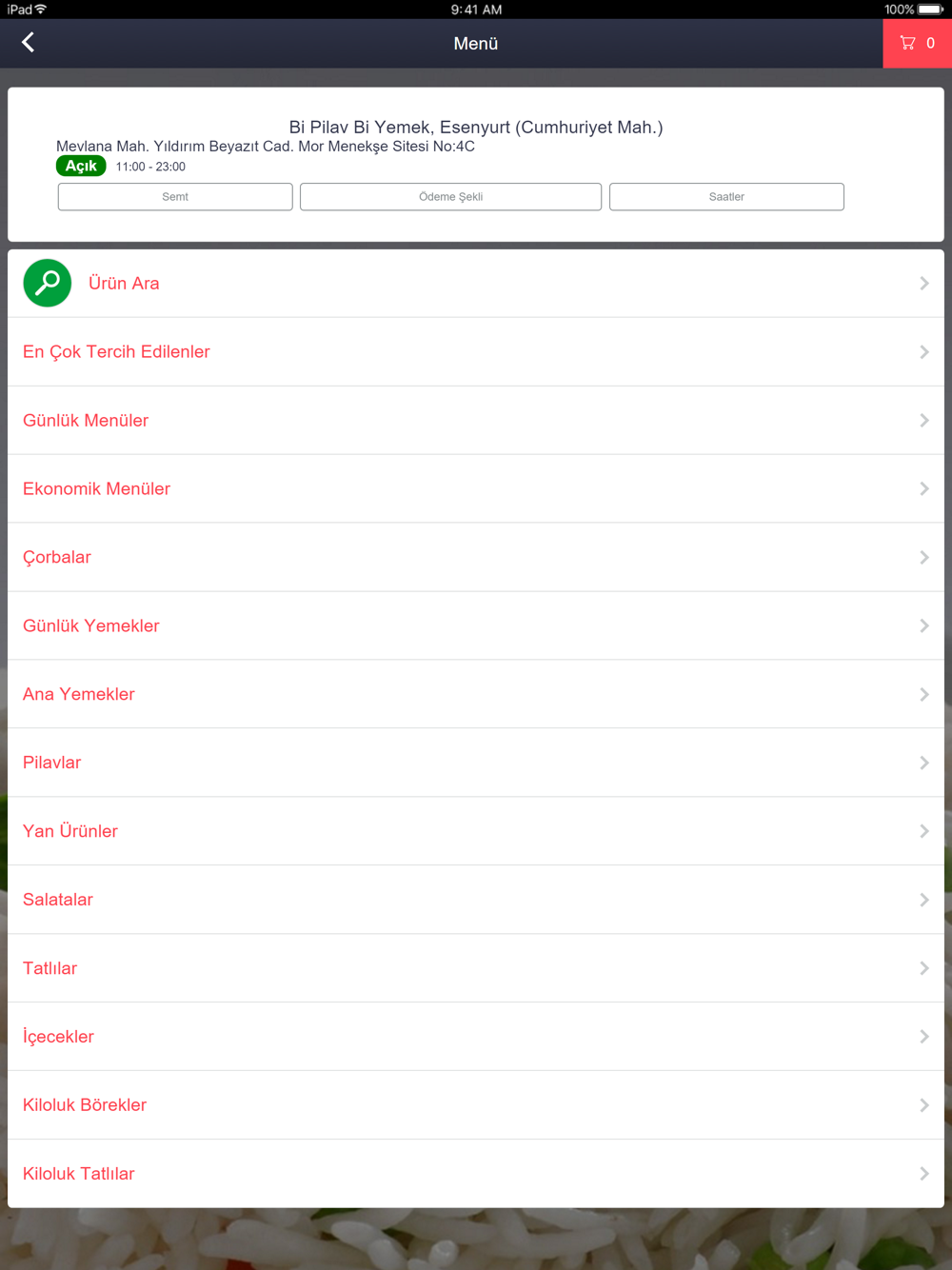Open the Tatlılar category
Viewport: 952px width, 1270px height.
point(476,969)
